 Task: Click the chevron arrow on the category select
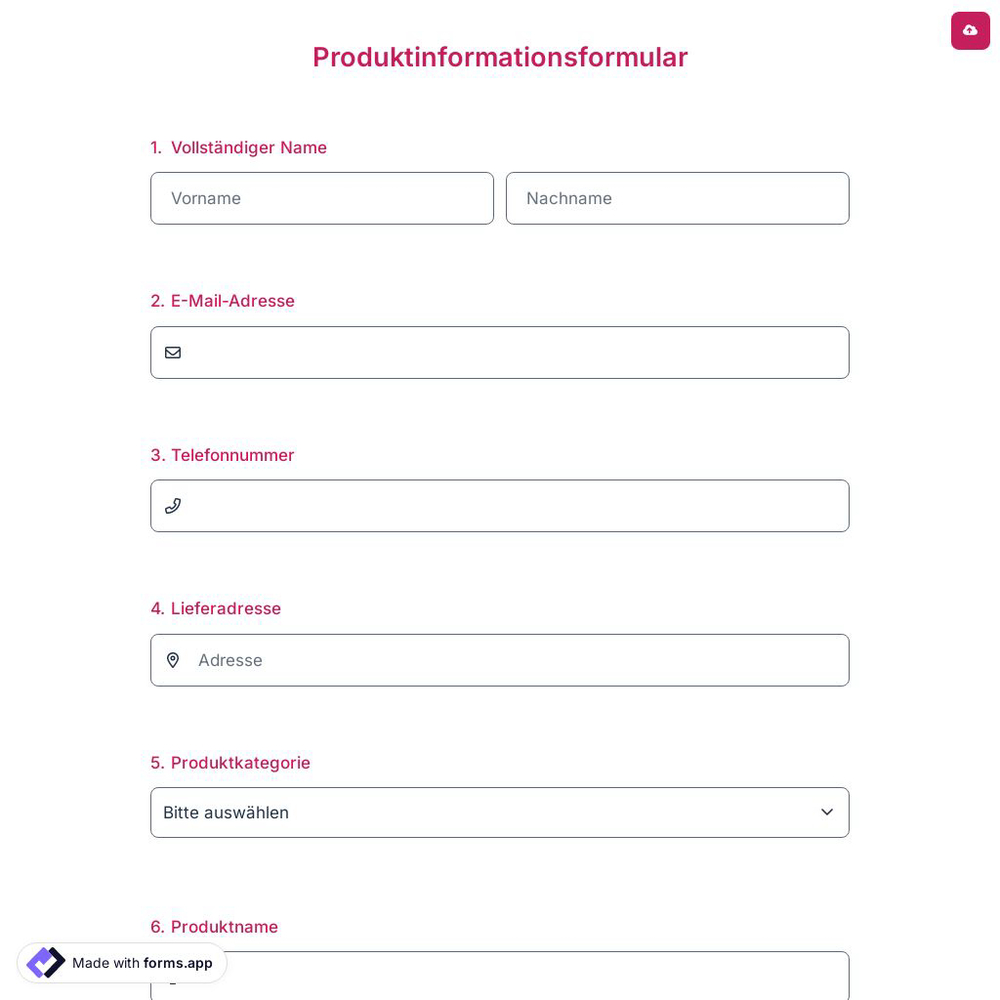(x=827, y=812)
